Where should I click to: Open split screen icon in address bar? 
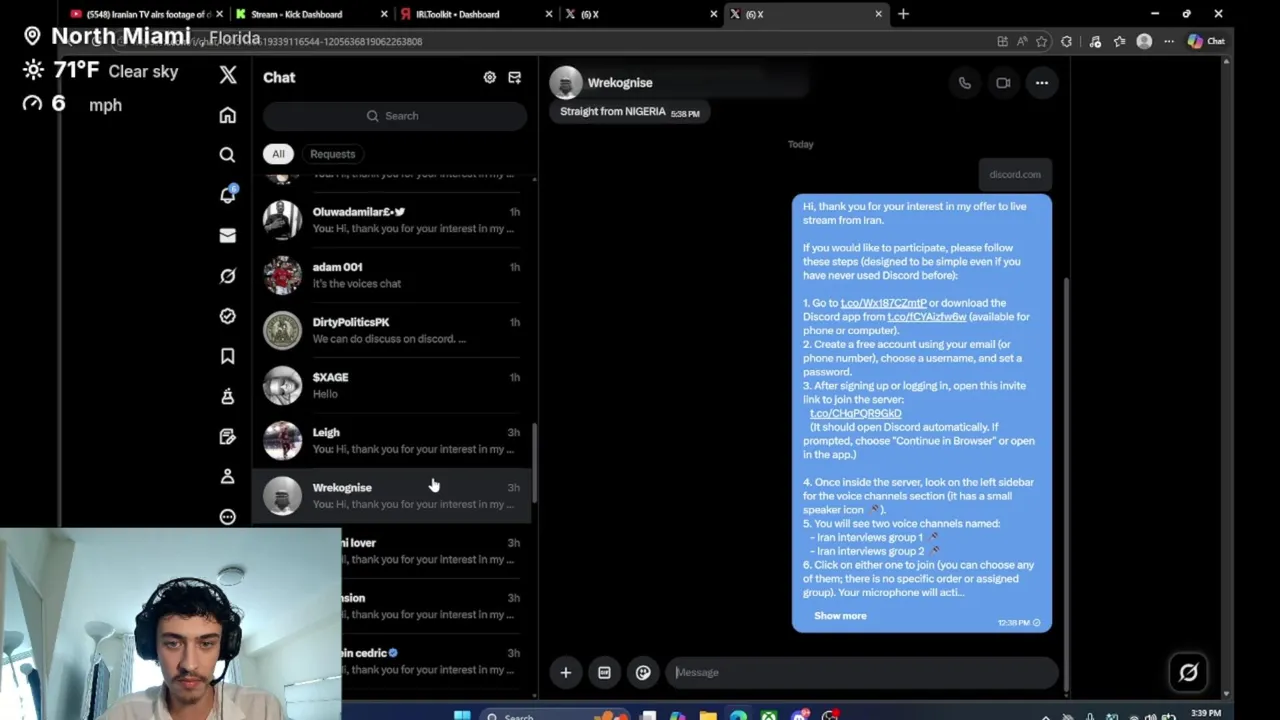[1002, 41]
